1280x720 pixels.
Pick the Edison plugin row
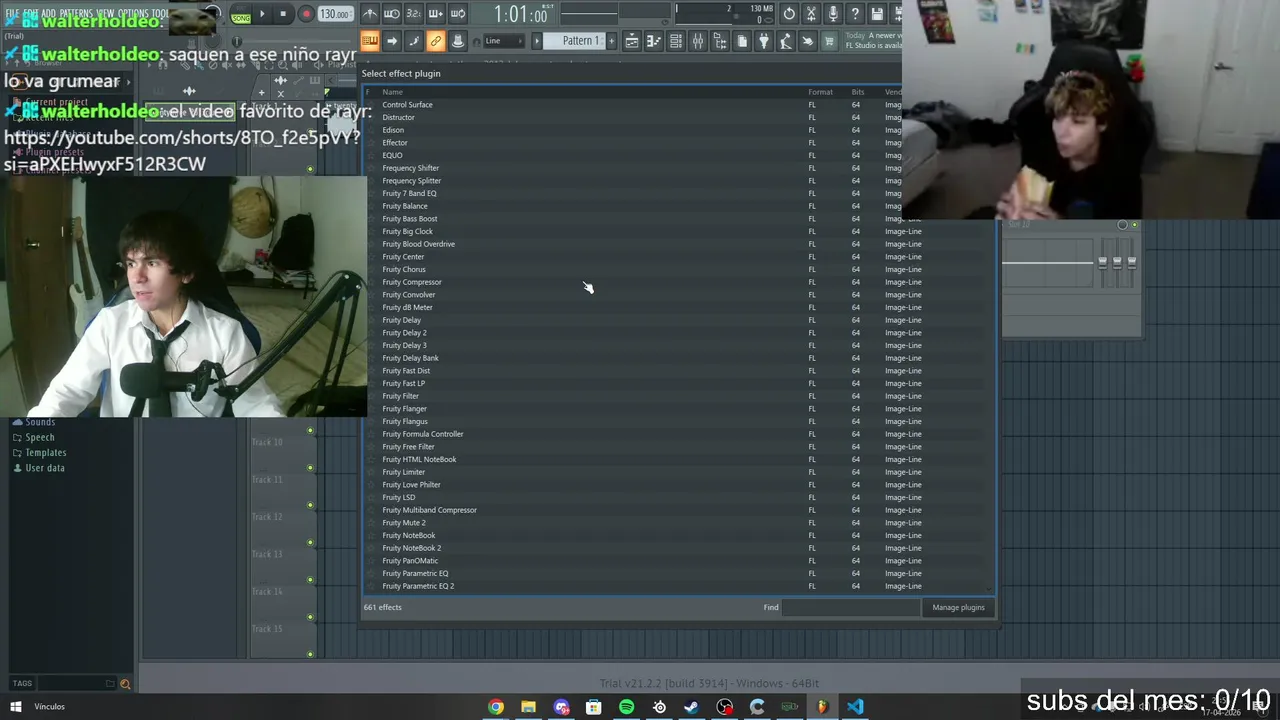(677, 130)
